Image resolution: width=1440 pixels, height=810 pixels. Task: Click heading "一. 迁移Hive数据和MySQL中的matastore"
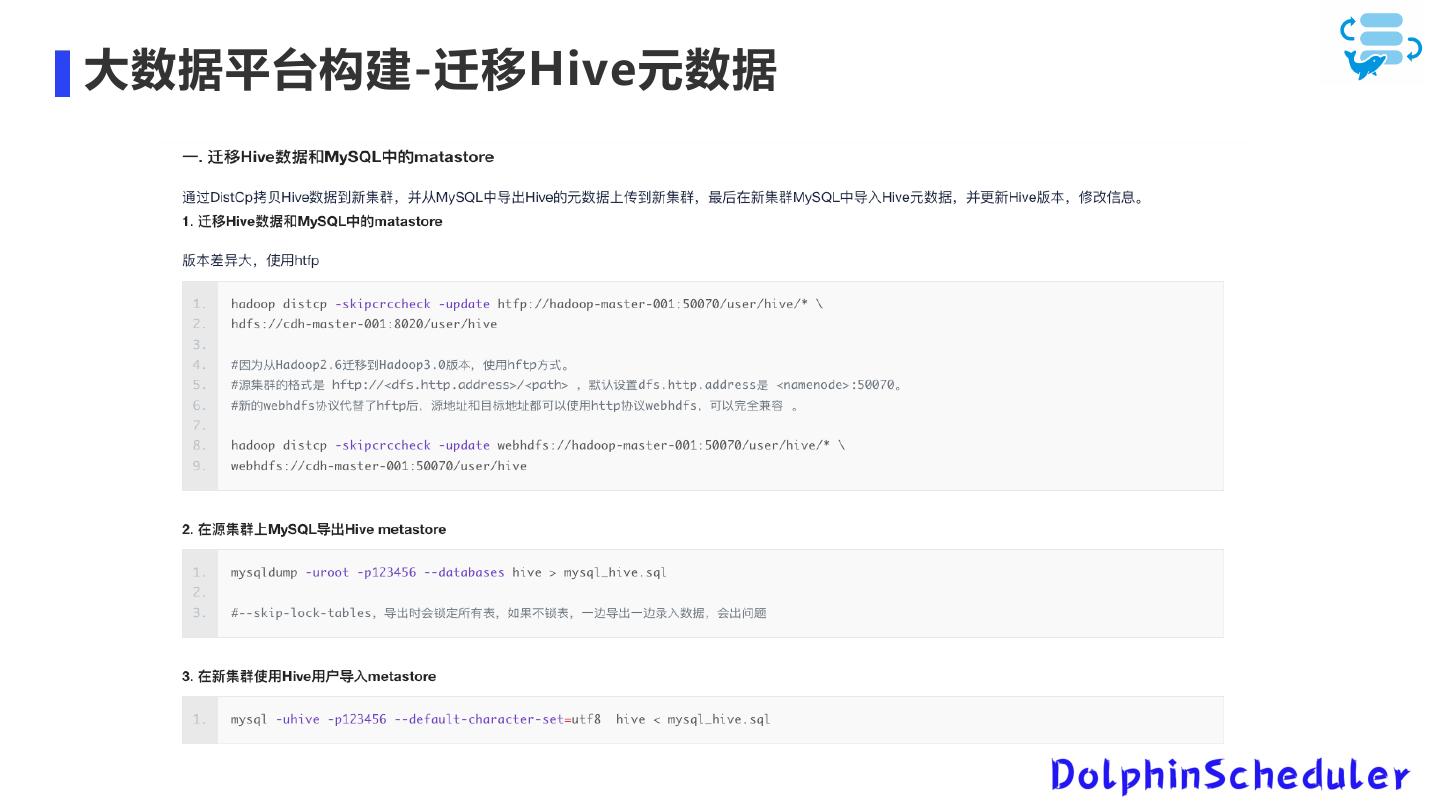[x=338, y=157]
